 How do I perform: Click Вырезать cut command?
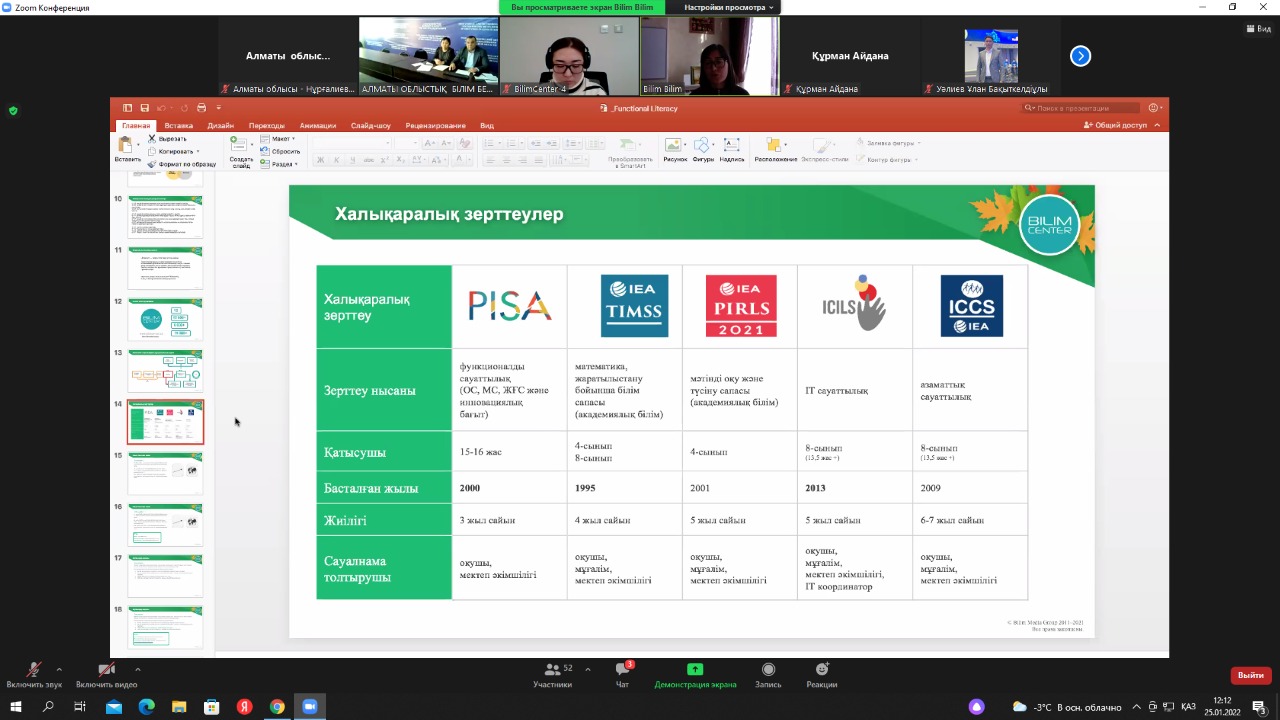[x=167, y=139]
